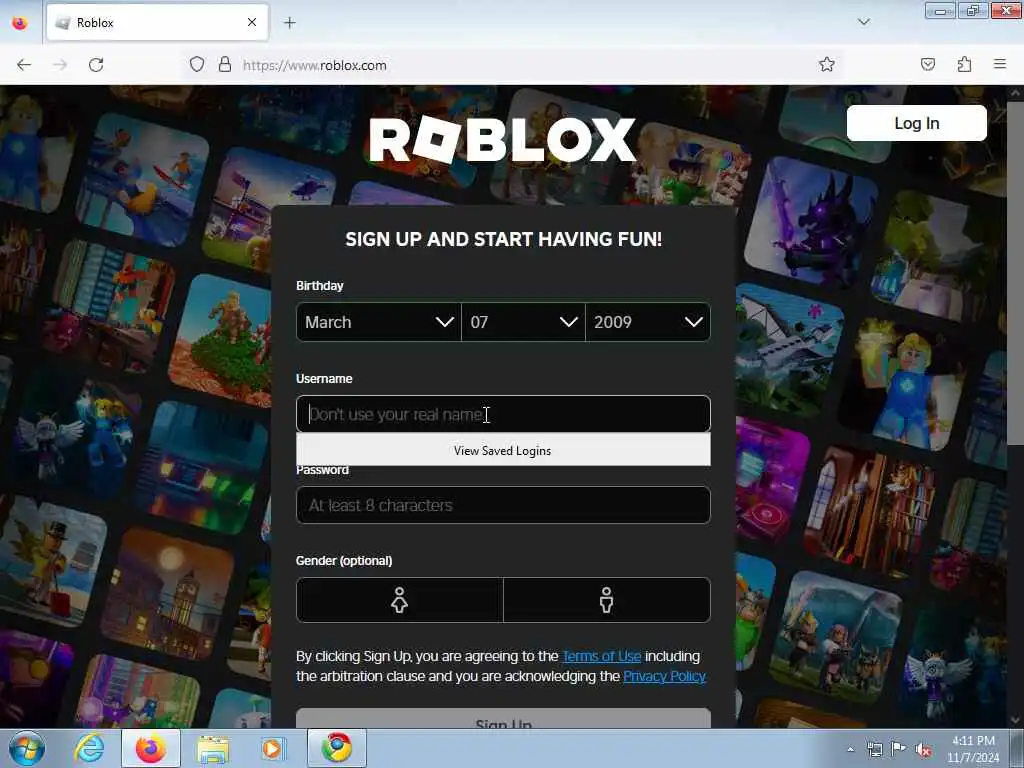Open the birthday day dropdown showing 07
Viewport: 1024px width, 768px height.
(523, 322)
